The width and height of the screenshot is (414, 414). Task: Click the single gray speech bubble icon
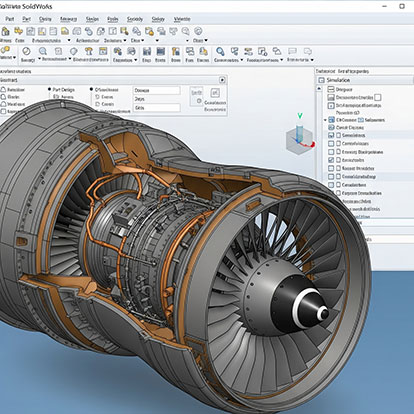292,51
